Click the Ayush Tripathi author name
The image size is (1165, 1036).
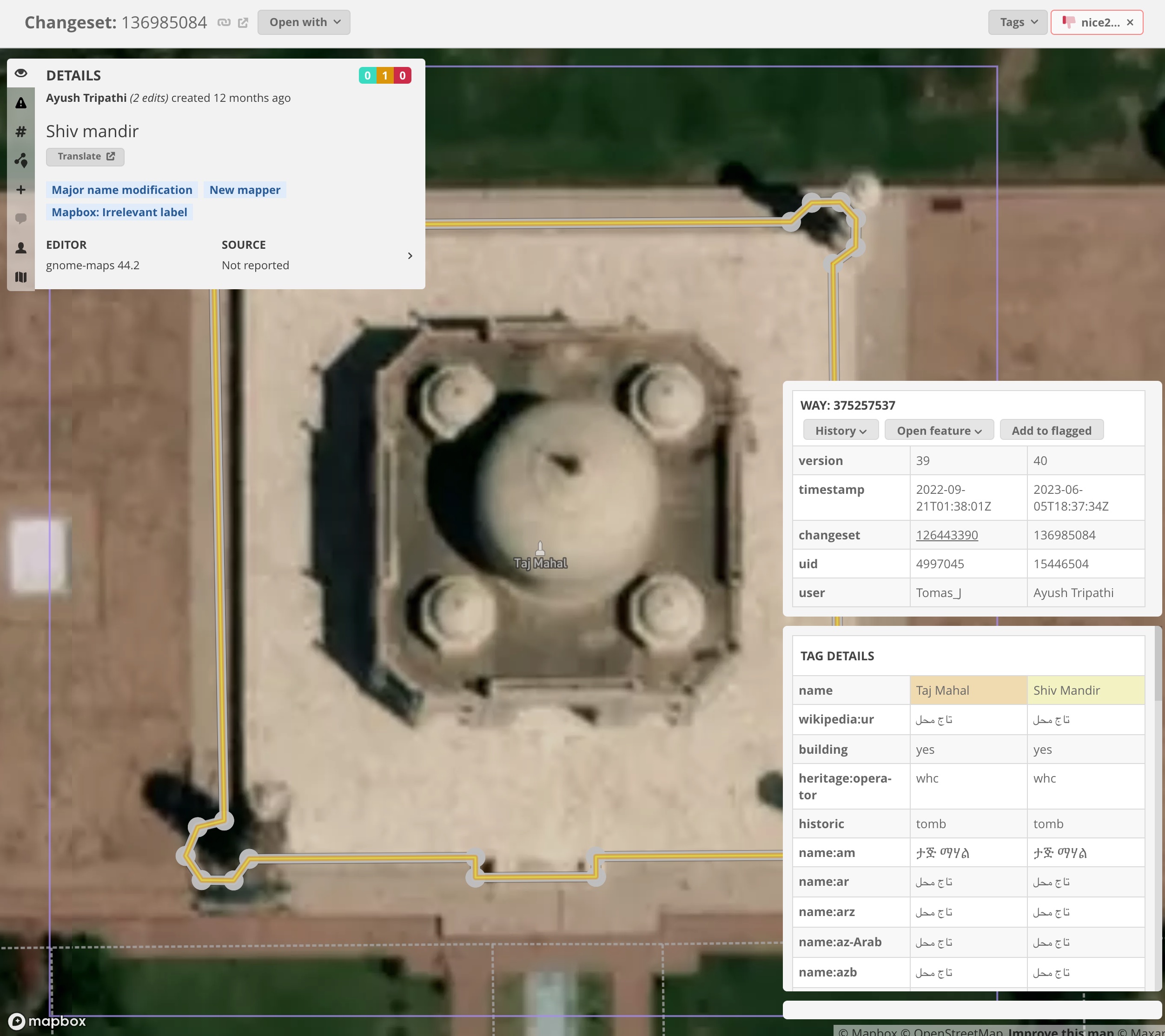point(86,98)
